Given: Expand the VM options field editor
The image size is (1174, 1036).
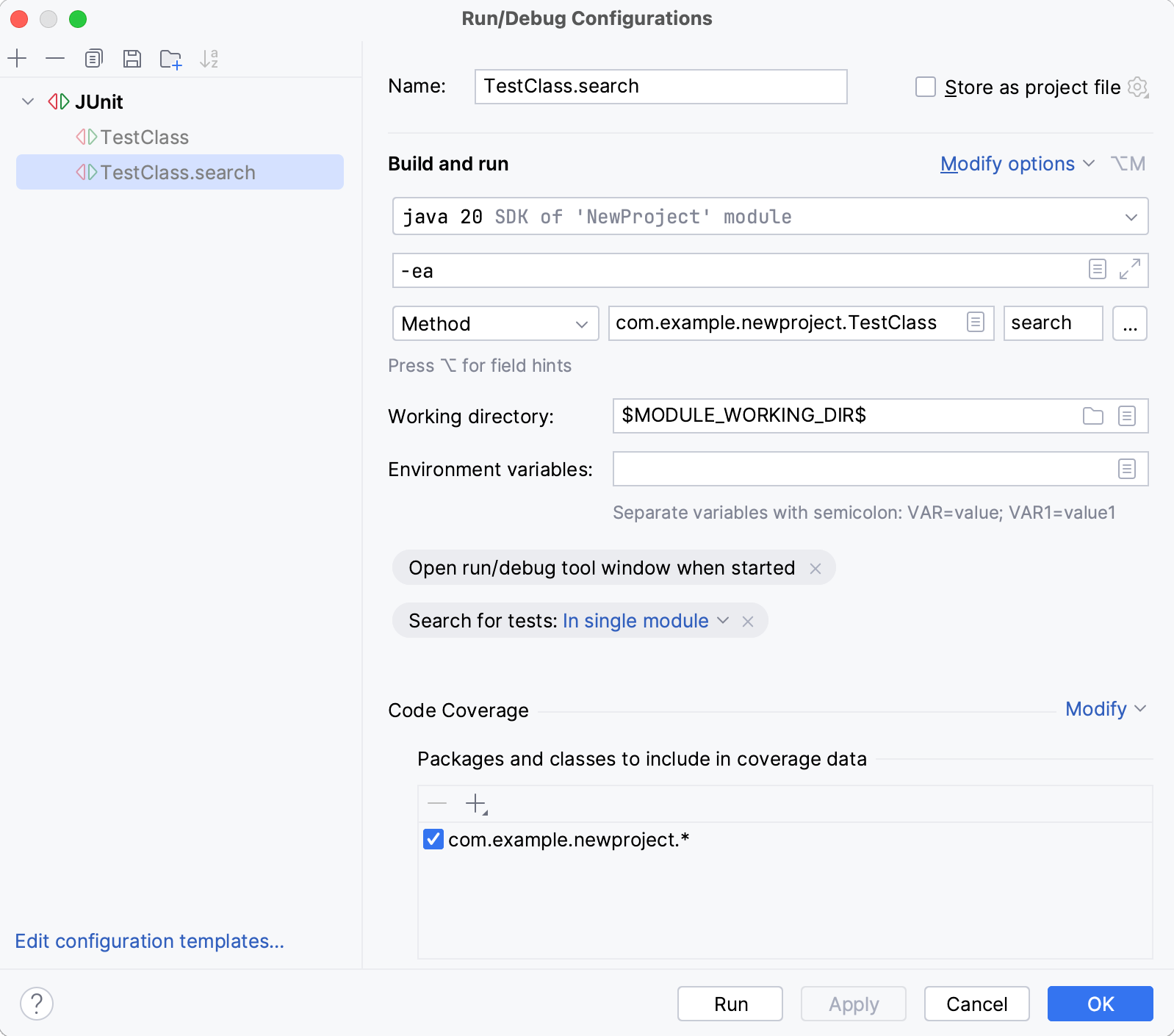Looking at the screenshot, I should click(x=1129, y=270).
